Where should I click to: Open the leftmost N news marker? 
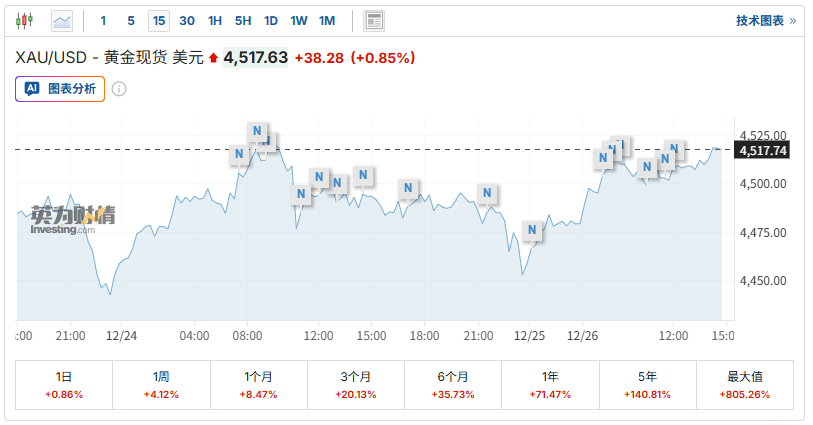tap(239, 154)
